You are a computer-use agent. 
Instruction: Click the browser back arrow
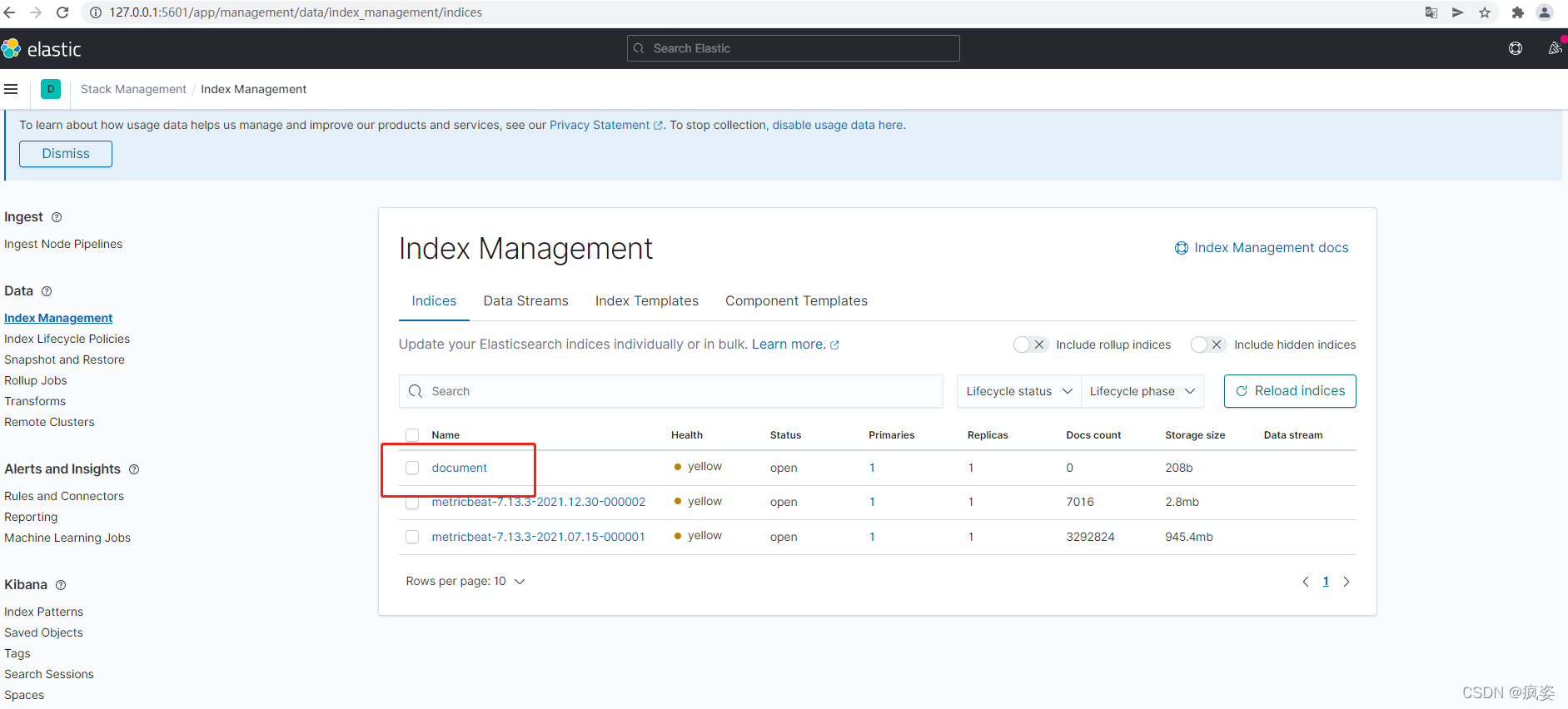click(9, 12)
